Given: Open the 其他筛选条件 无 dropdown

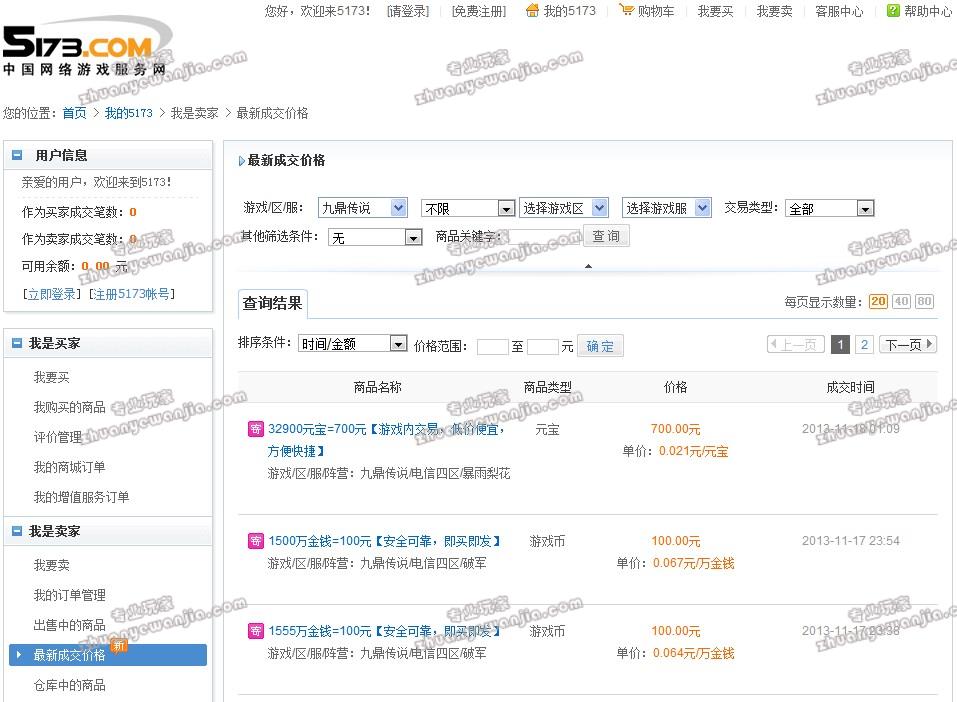Looking at the screenshot, I should [375, 237].
